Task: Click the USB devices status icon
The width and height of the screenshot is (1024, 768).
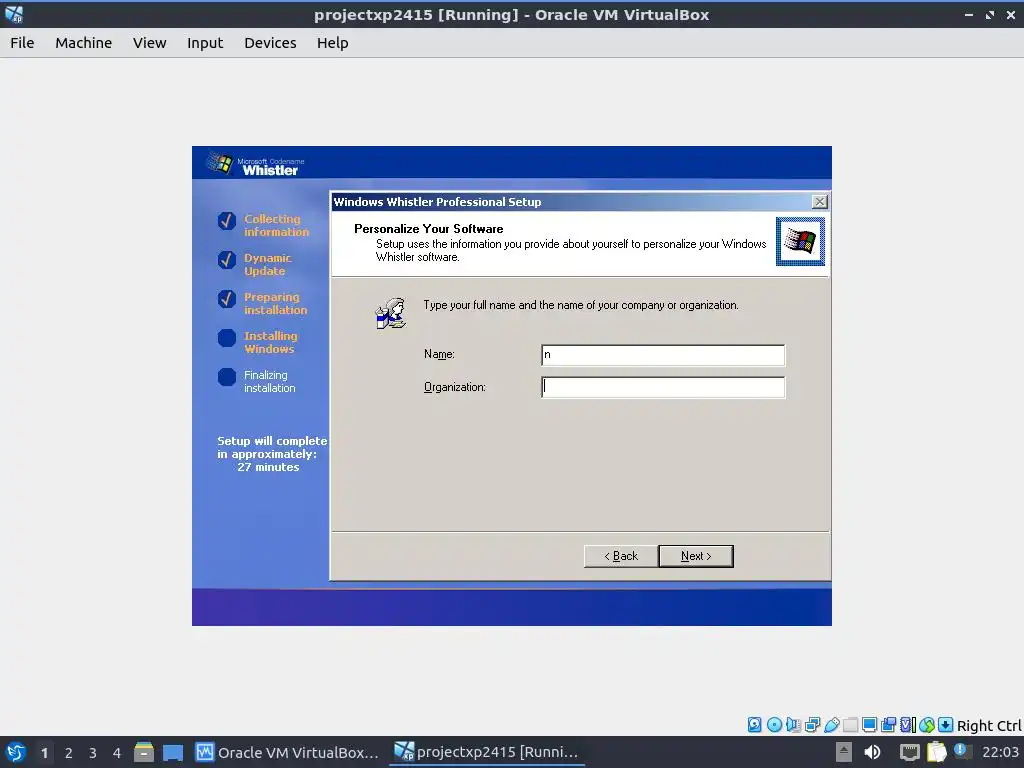Action: [831, 724]
